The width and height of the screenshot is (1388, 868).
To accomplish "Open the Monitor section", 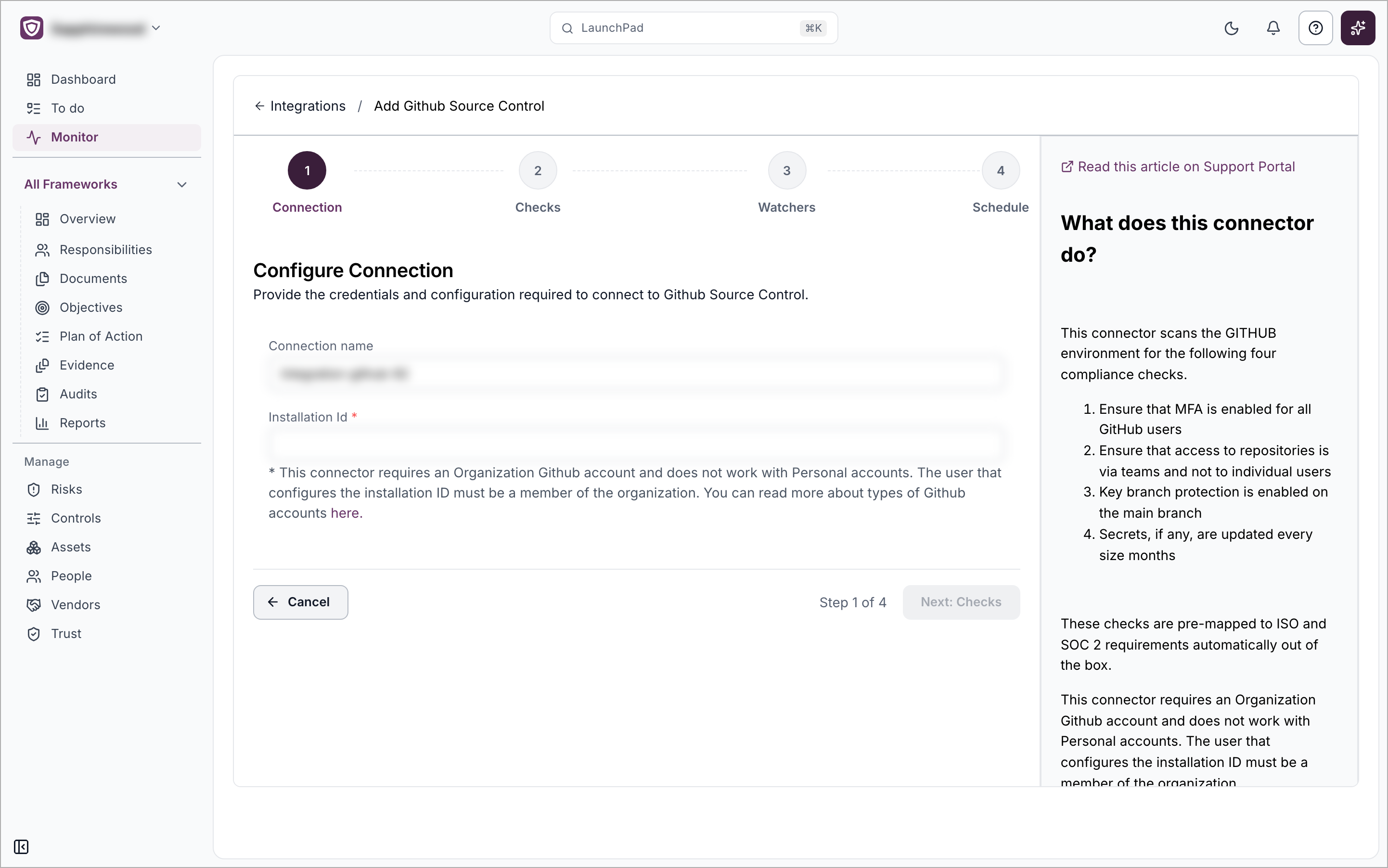I will click(107, 137).
